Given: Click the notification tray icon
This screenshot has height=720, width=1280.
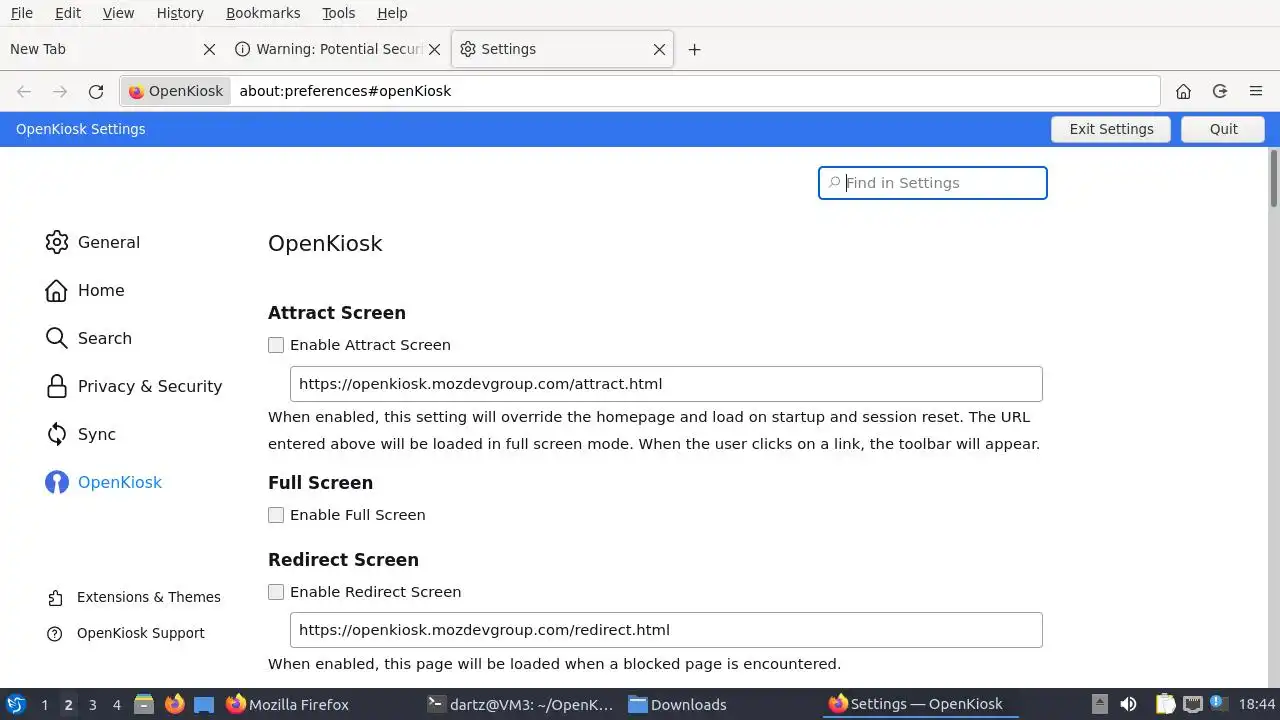Looking at the screenshot, I should point(1218,704).
